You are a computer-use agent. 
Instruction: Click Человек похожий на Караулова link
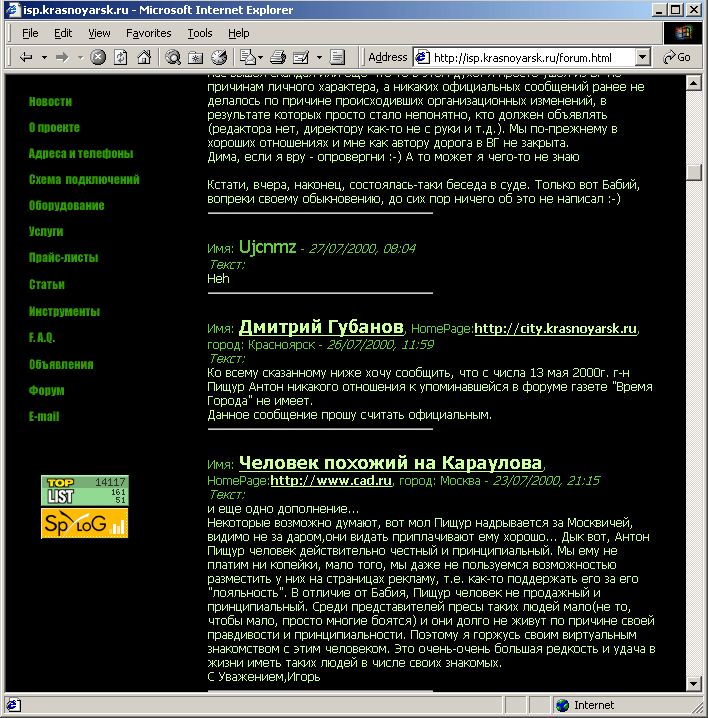pyautogui.click(x=391, y=463)
